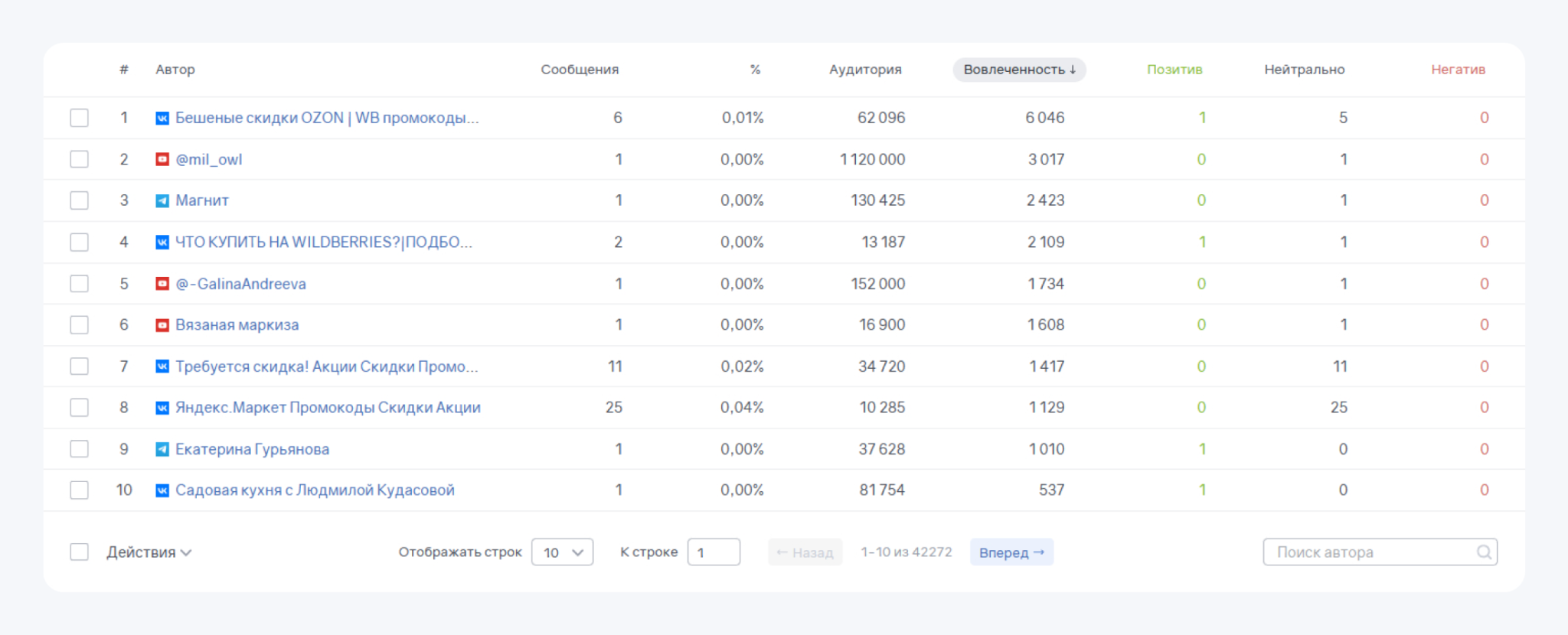Click the Поиск автора search field
The height and width of the screenshot is (635, 1568).
pos(1380,552)
